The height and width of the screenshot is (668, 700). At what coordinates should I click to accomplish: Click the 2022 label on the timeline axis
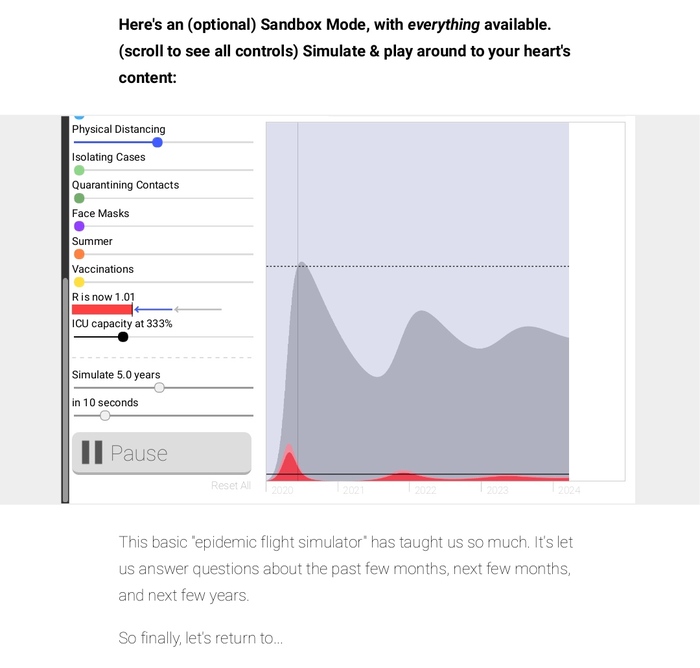[425, 491]
